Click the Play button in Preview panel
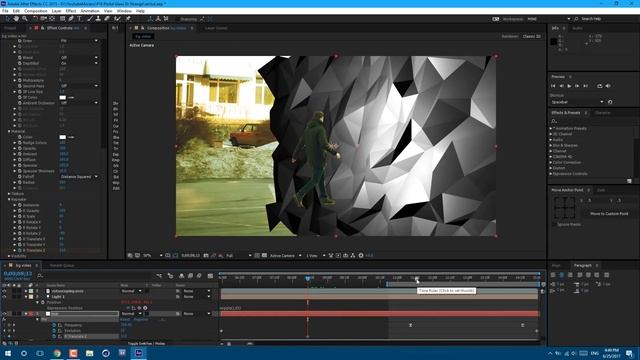The width and height of the screenshot is (640, 360). (x=569, y=86)
